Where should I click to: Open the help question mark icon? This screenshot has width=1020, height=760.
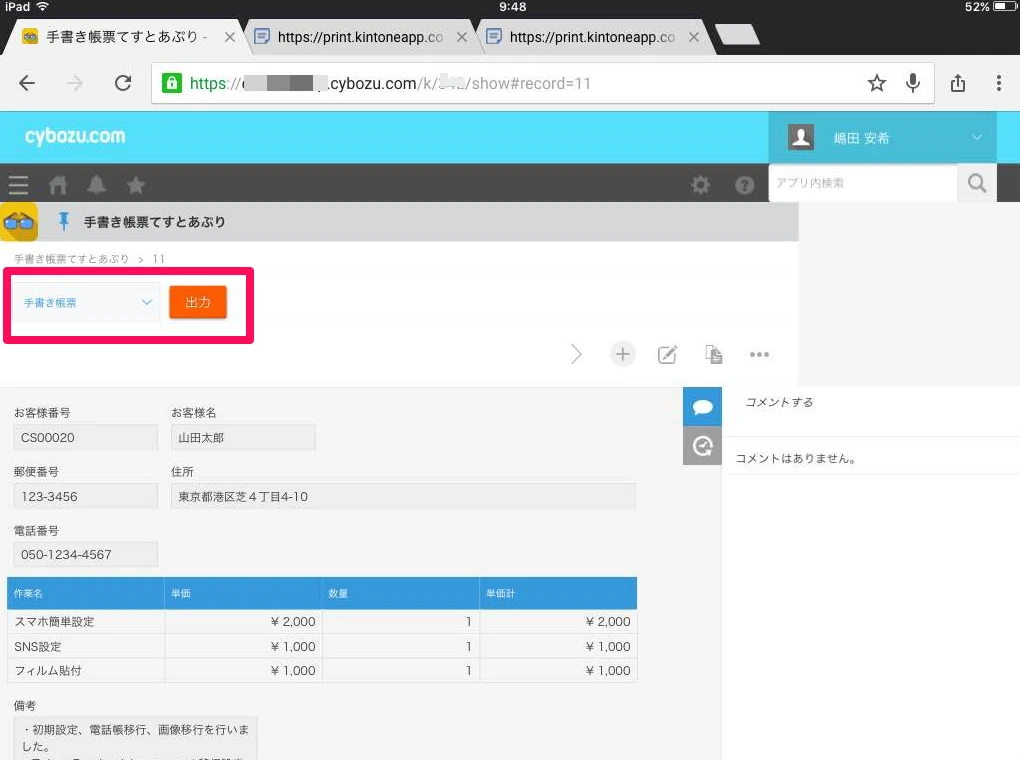744,185
